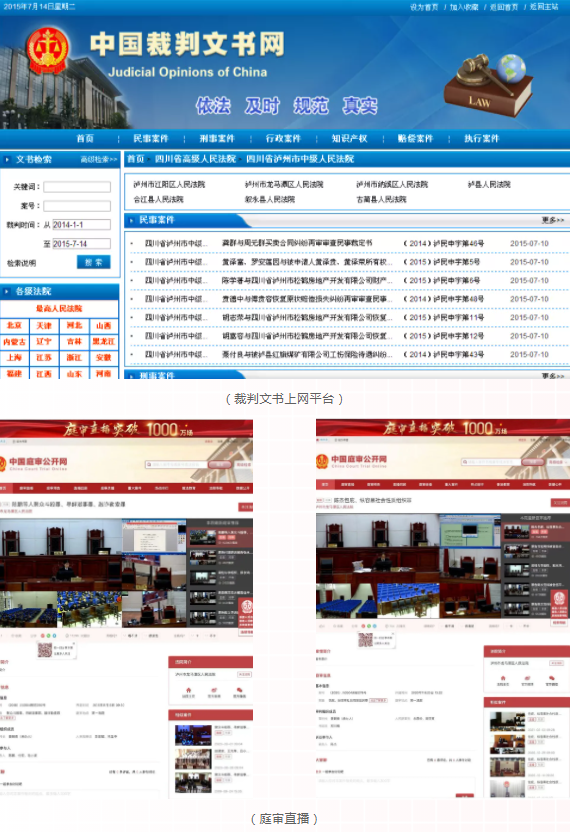
Task: Select 吉林 in the court region grid
Action: (x=74, y=342)
